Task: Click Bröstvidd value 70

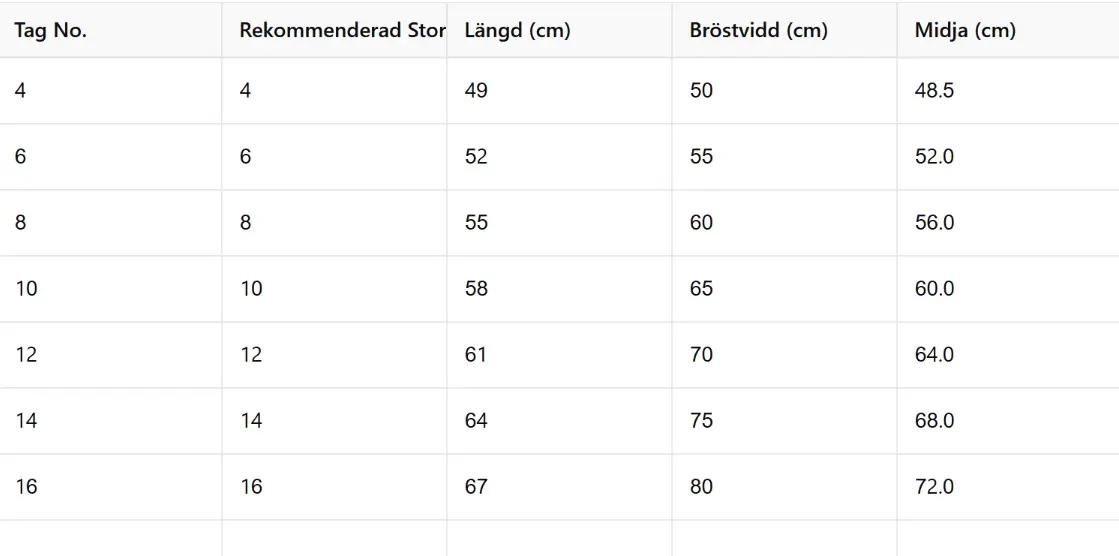Action: (x=701, y=354)
